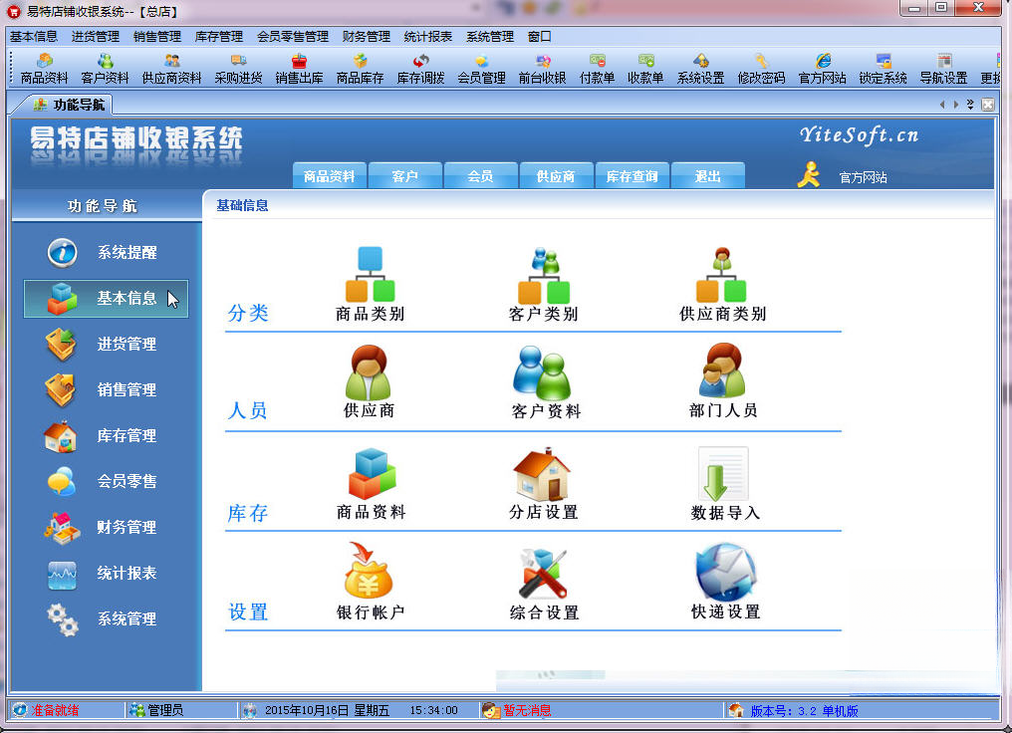Select 系统提醒 in navigation sidebar

[105, 252]
